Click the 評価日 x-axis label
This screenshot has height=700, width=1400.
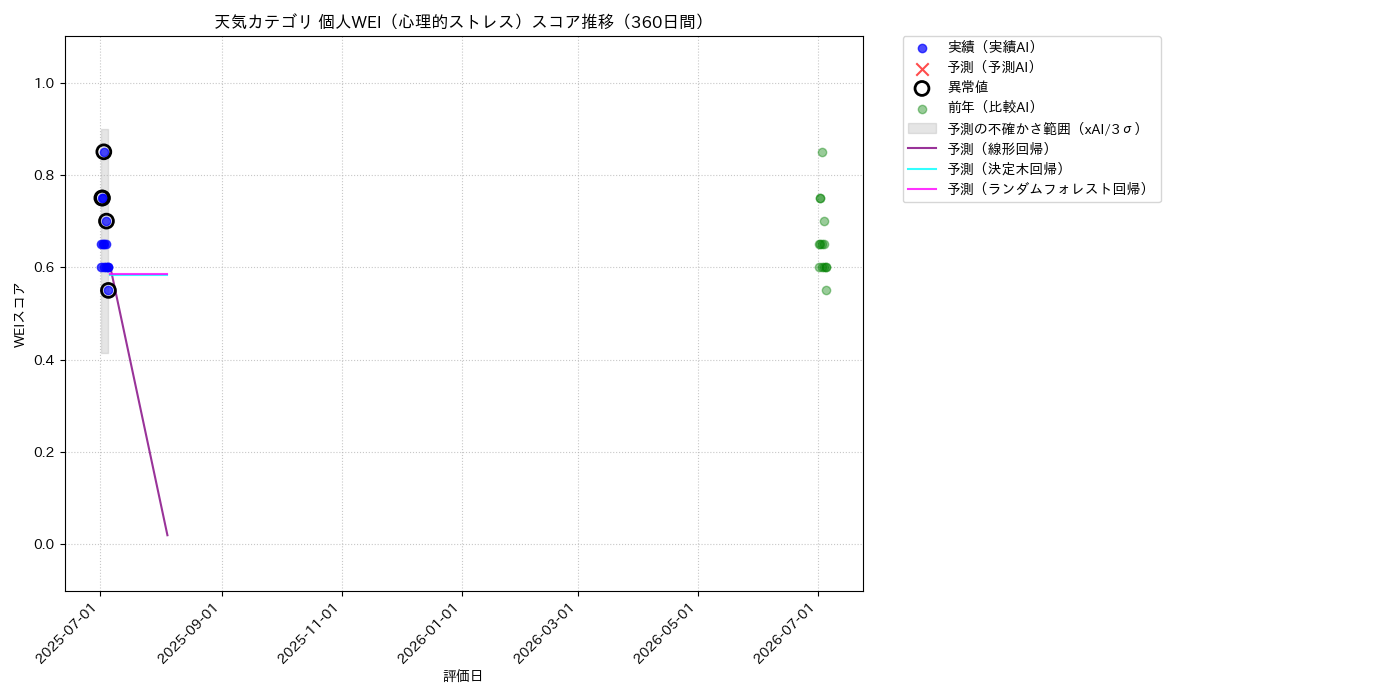(463, 677)
